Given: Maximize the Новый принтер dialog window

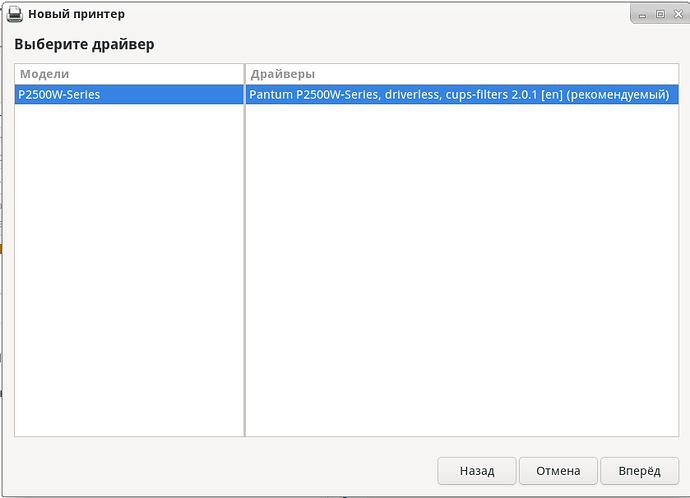Looking at the screenshot, I should coord(660,14).
